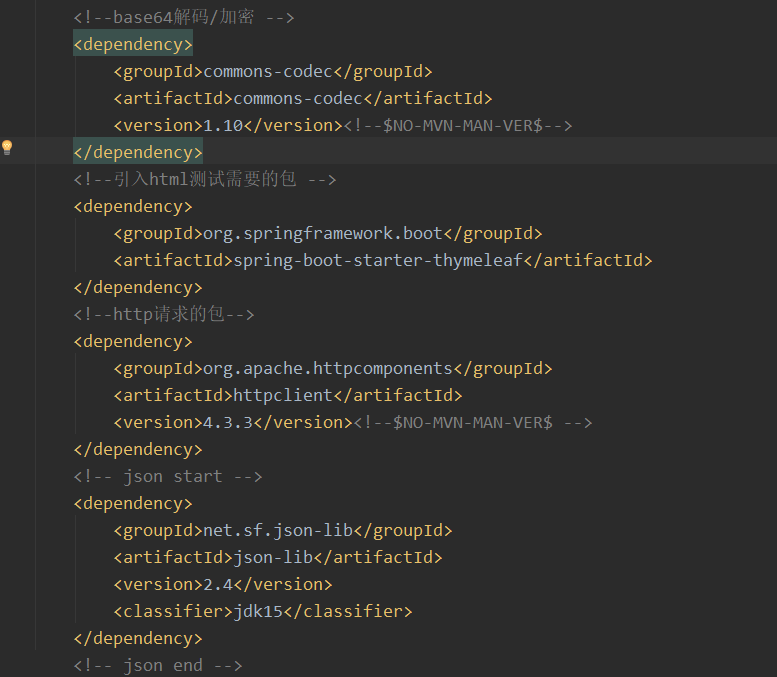Screen dimensions: 777x677
Task: Click opening dependency tag above json-lib groupId
Action: [x=133, y=503]
